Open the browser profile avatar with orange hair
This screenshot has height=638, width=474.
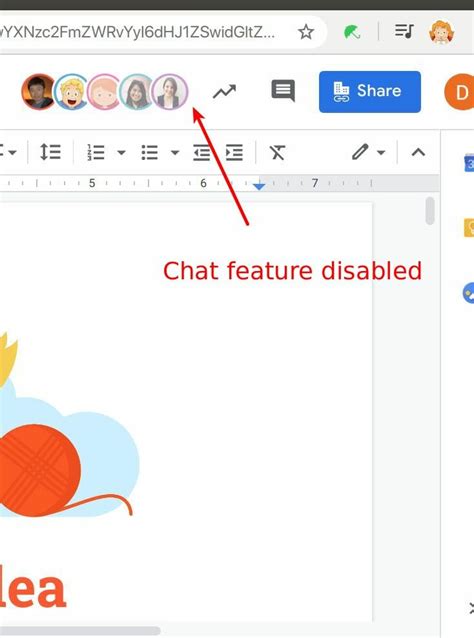[x=441, y=31]
